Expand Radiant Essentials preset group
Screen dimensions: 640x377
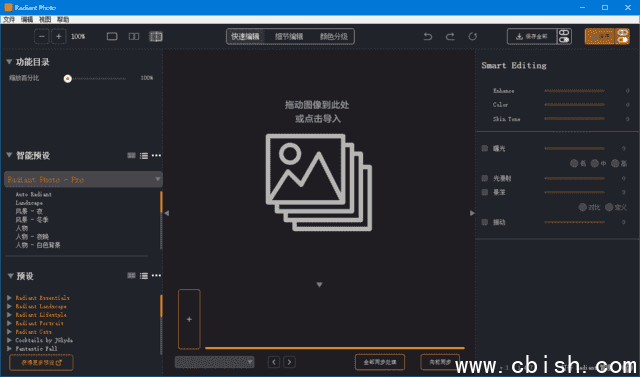tap(9, 298)
